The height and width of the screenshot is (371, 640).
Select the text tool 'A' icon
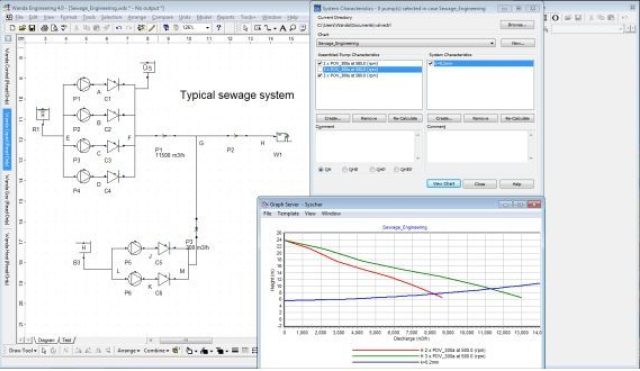point(282,28)
